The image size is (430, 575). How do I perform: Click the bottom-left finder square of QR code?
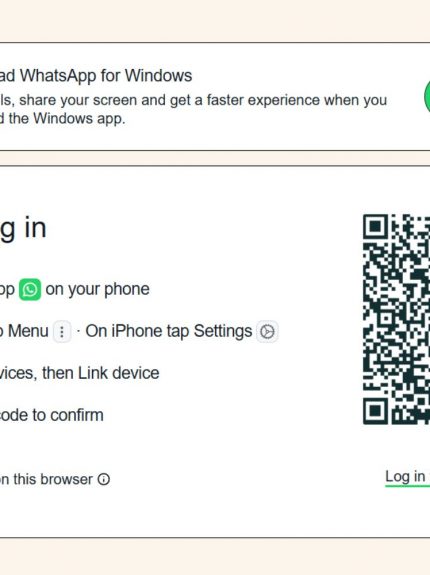[x=375, y=412]
